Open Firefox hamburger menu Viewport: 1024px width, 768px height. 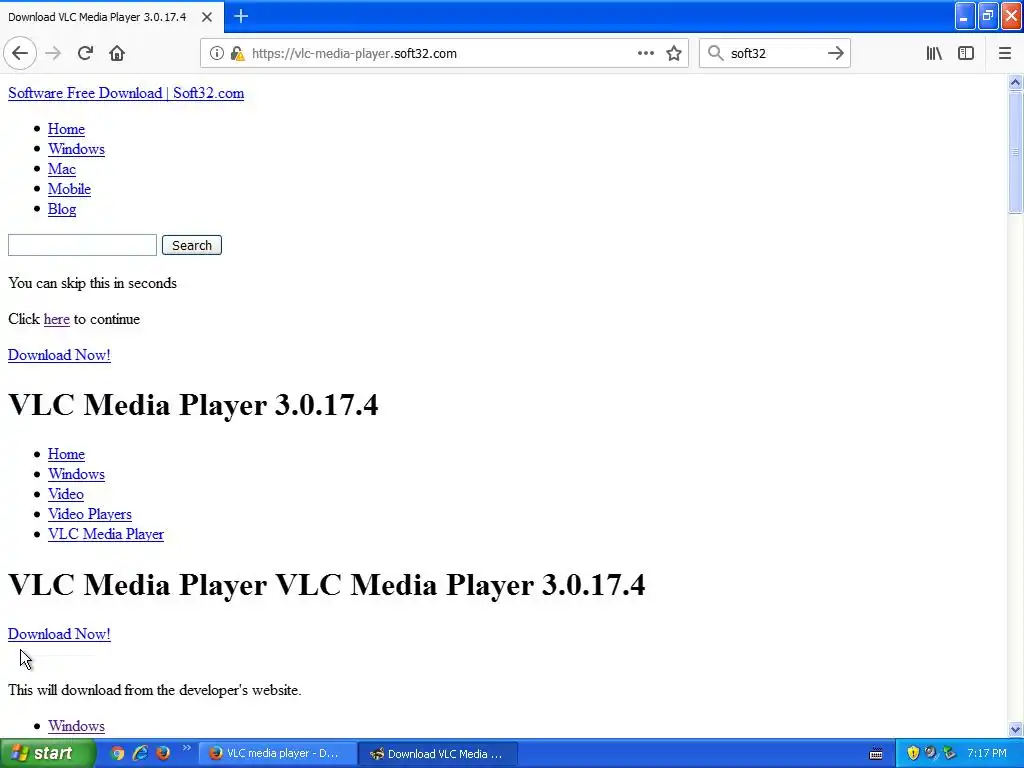click(1004, 54)
